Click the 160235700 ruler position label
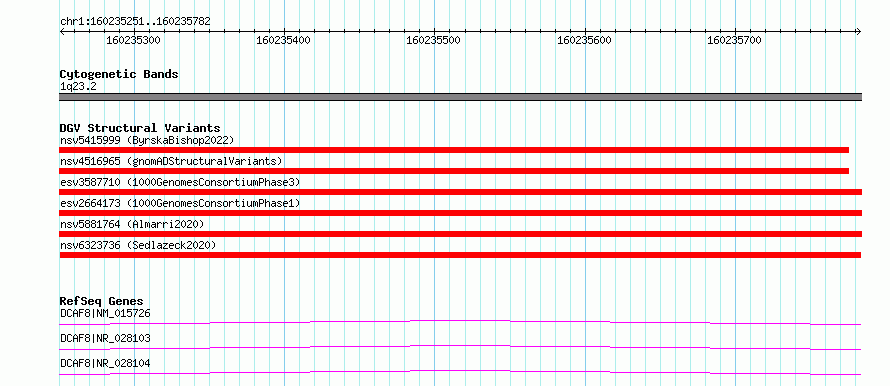 [x=734, y=40]
